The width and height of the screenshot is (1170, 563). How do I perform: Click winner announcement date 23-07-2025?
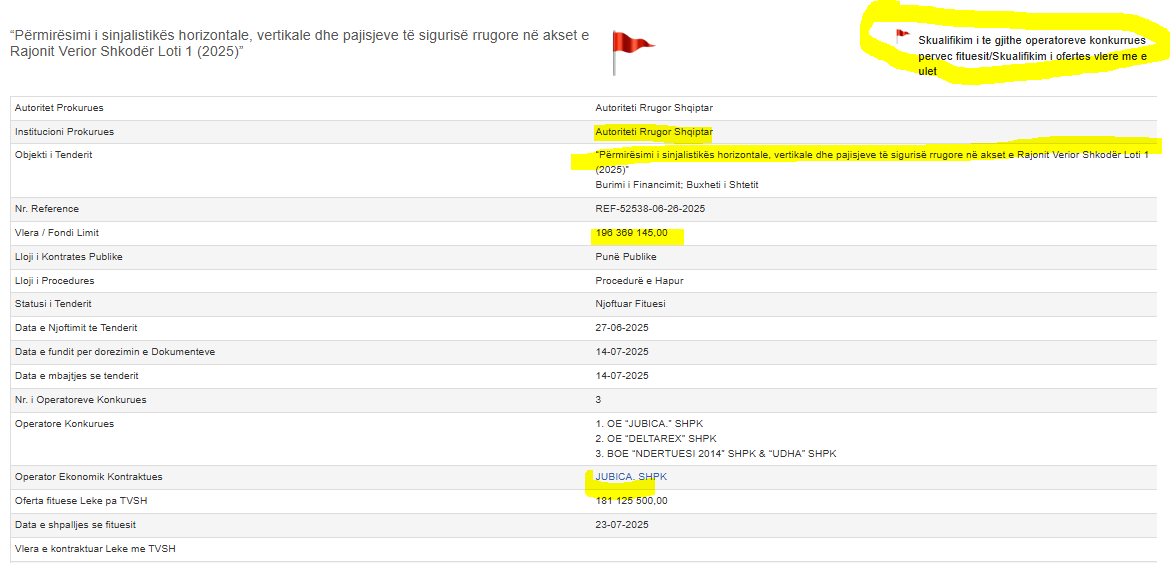(x=622, y=525)
